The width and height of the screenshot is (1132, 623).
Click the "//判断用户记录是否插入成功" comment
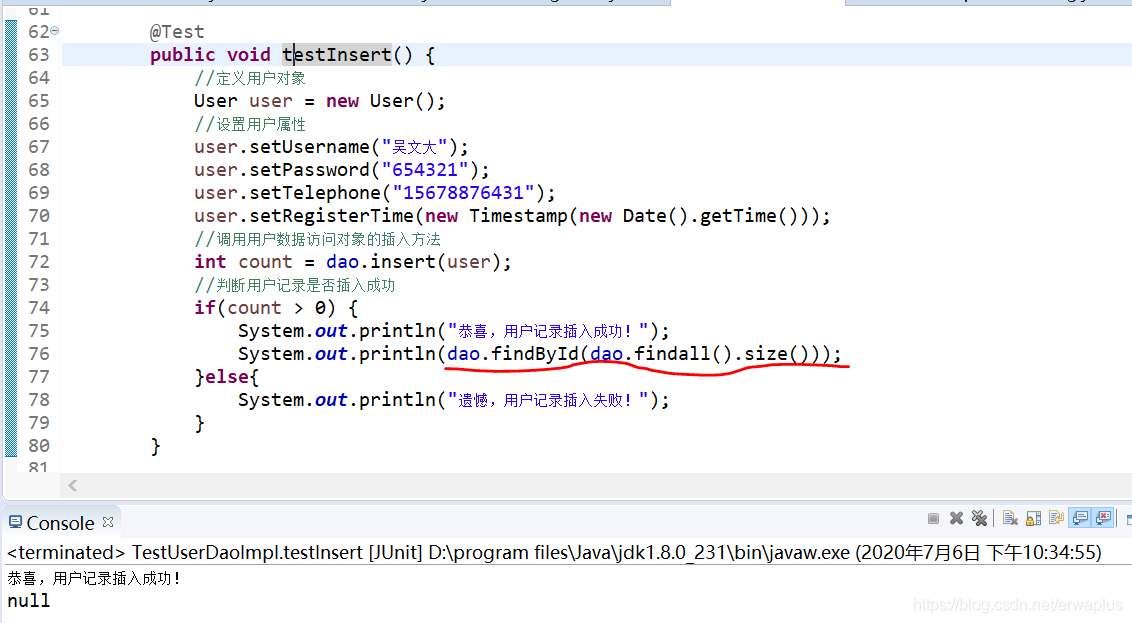[295, 285]
